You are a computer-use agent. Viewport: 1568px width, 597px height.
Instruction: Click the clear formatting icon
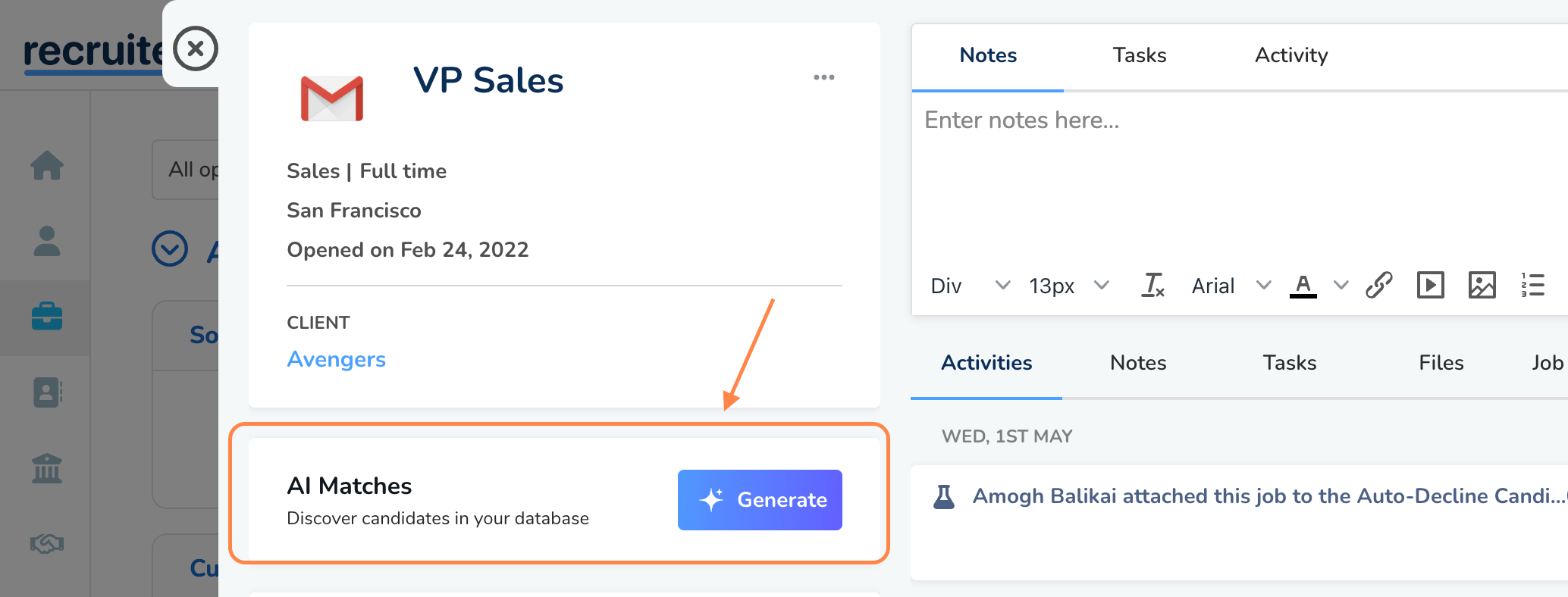1152,286
